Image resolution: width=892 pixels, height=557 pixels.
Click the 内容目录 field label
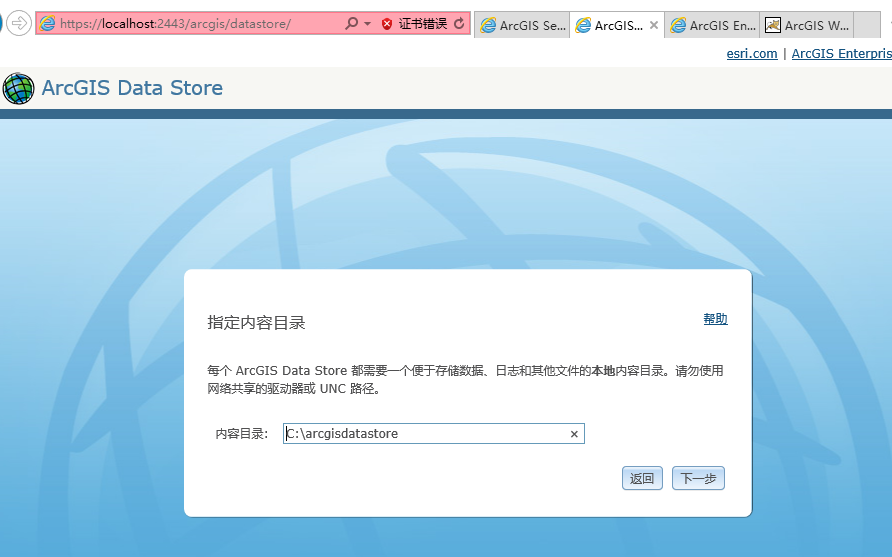[241, 434]
